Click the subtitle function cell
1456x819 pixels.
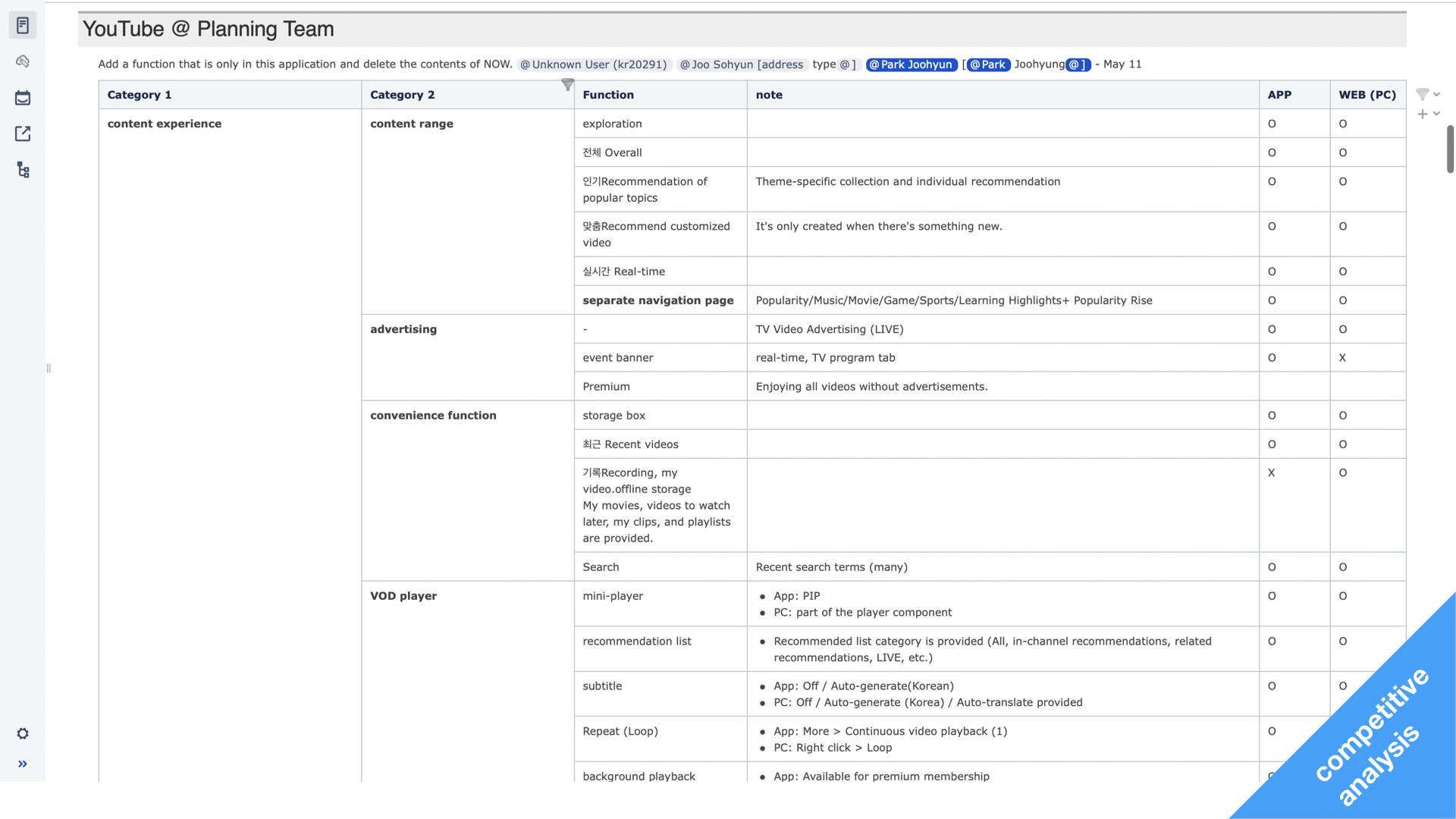click(x=660, y=694)
